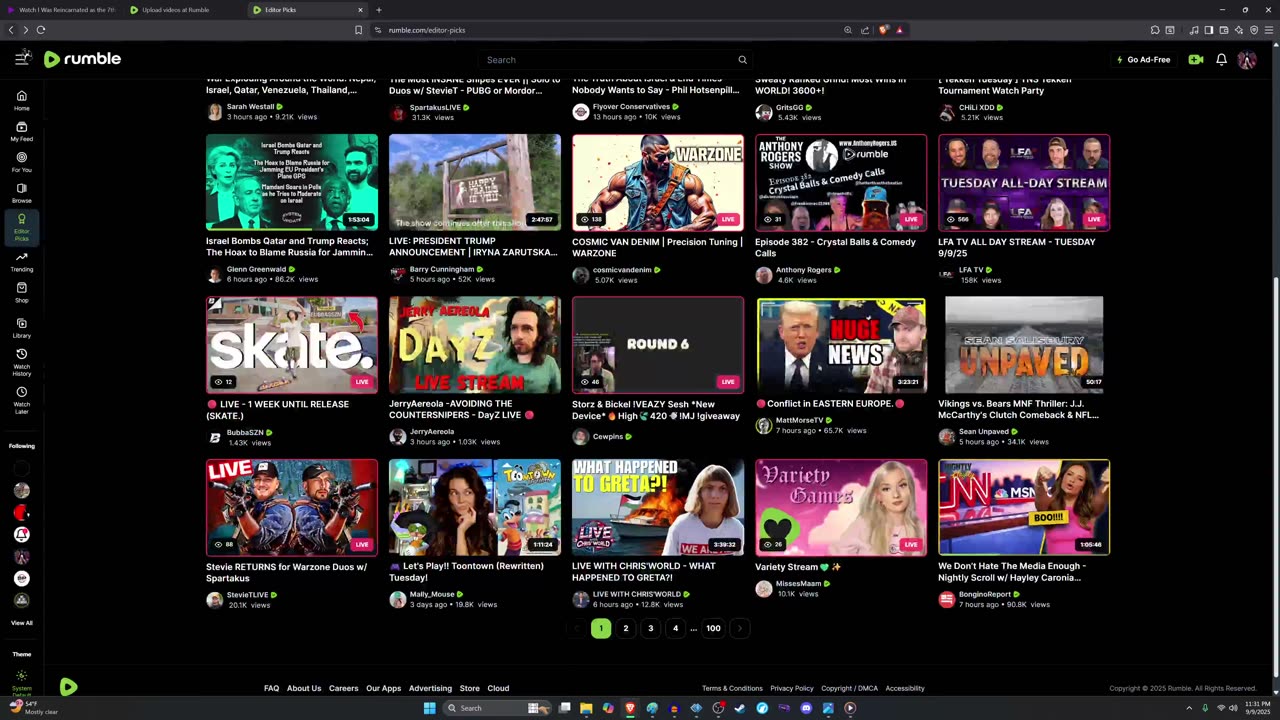Open the What Happened to Greta thumbnail
Screen dimensions: 1280x720
tap(658, 507)
